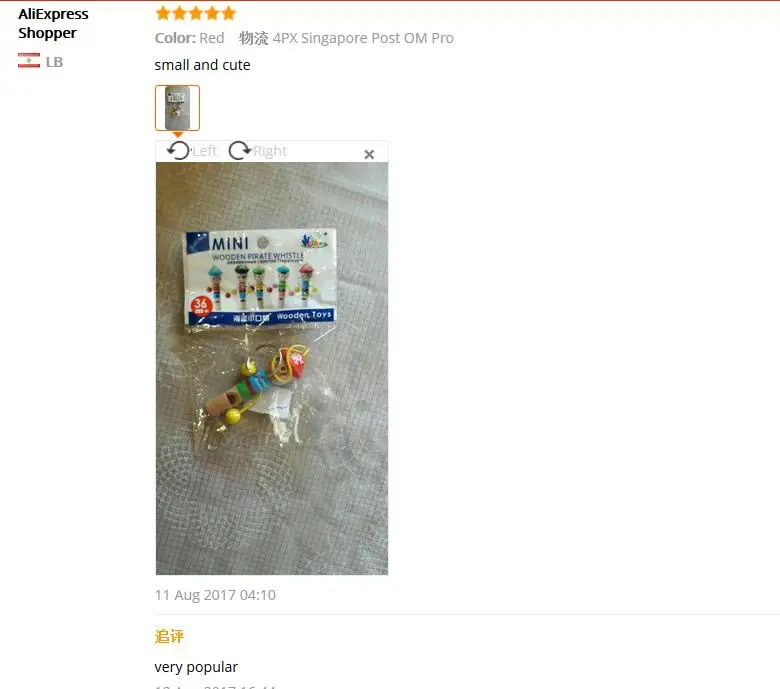This screenshot has width=780, height=689.
Task: Click the 'Color: Red' variant text
Action: [190, 38]
